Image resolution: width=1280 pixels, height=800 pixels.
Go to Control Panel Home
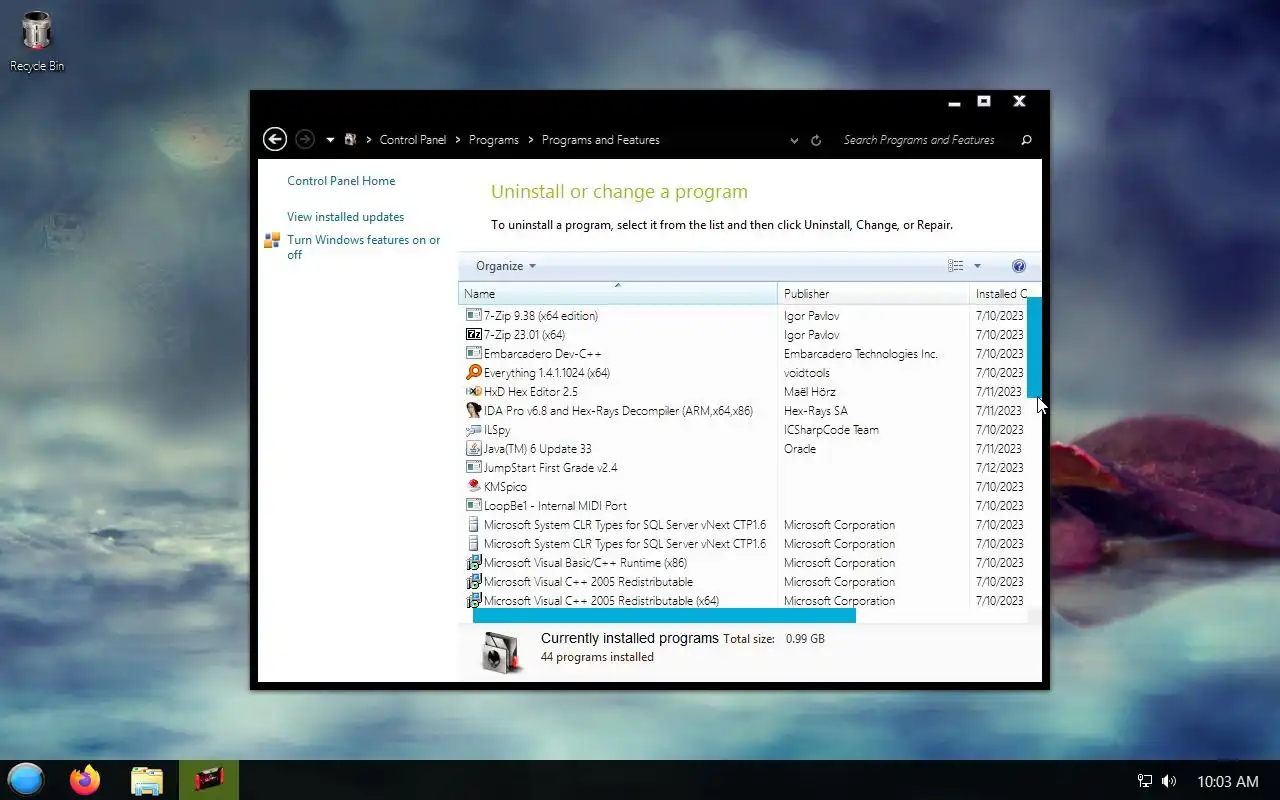[341, 181]
